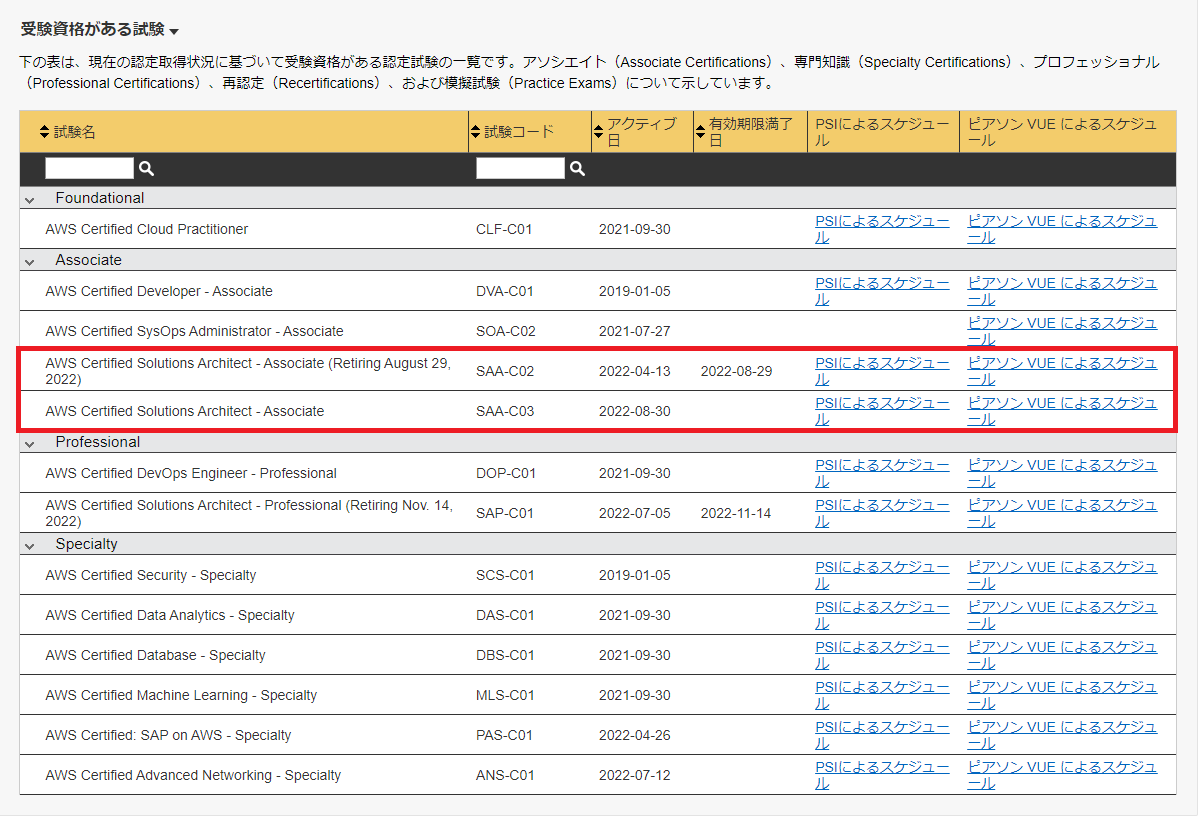Select AWS Certified Developer - Associate name
This screenshot has width=1198, height=816.
(x=159, y=291)
